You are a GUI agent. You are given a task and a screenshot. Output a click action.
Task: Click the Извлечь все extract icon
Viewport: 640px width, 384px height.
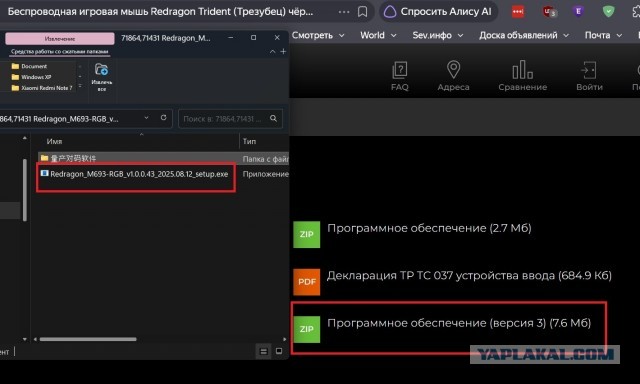102,77
